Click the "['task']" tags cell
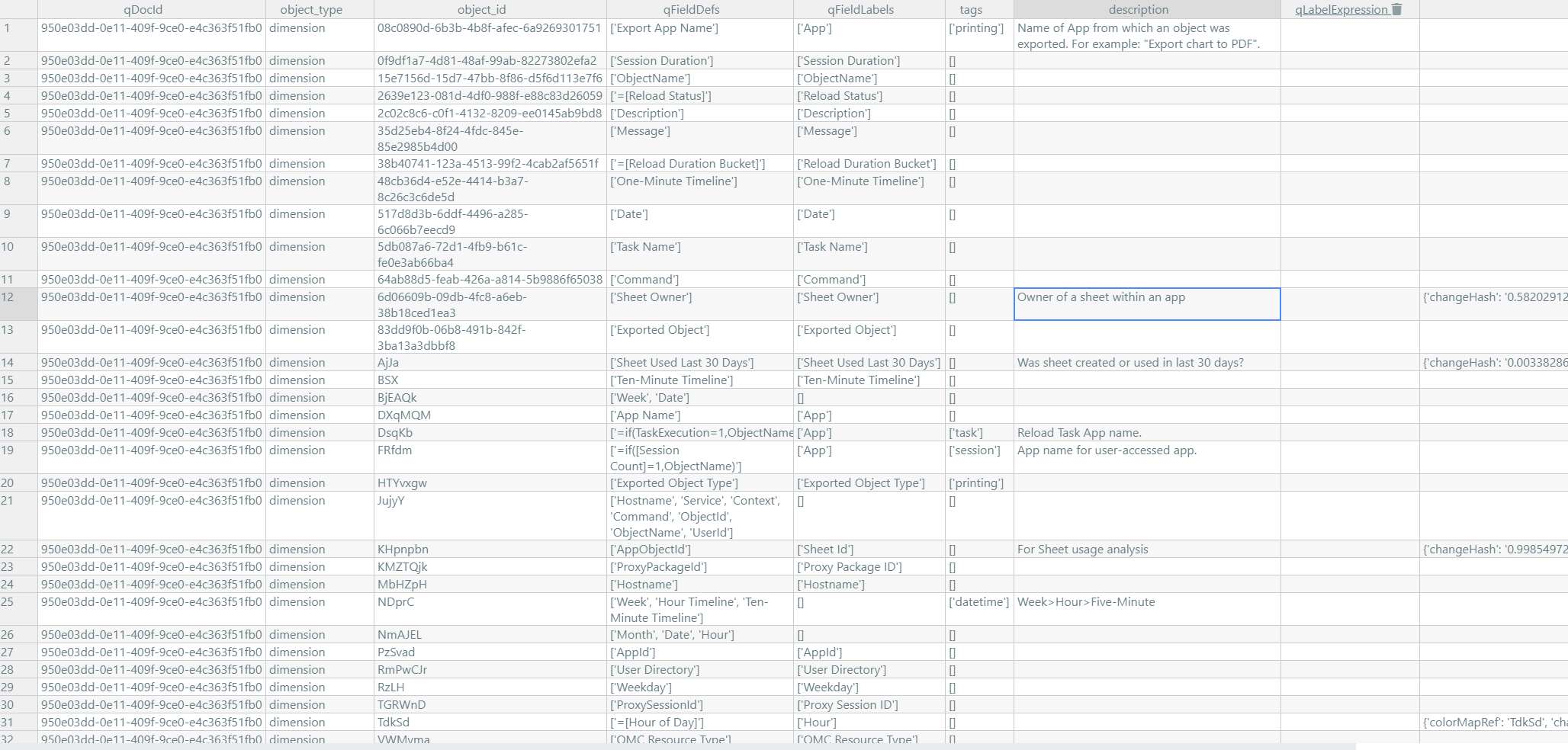1568x750 pixels. pyautogui.click(x=979, y=432)
